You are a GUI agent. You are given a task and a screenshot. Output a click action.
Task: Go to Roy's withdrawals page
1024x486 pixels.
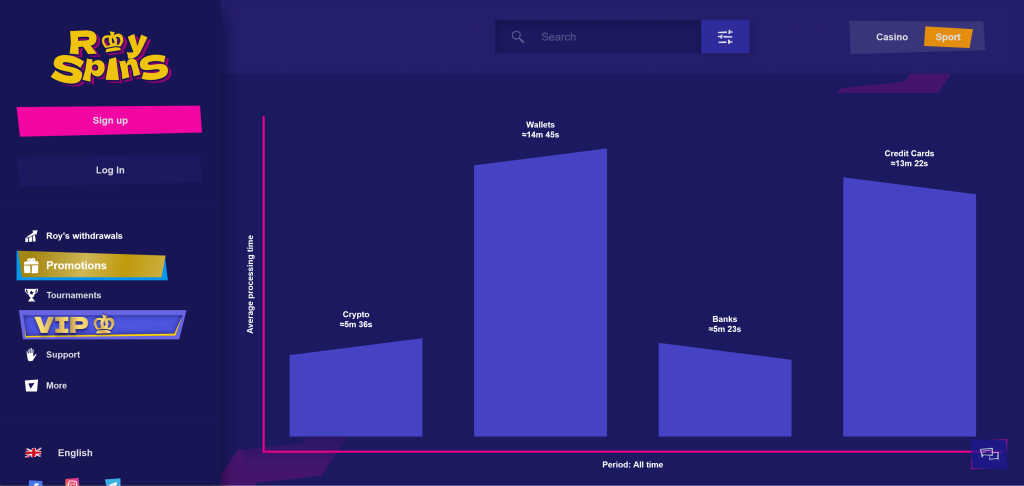(84, 236)
